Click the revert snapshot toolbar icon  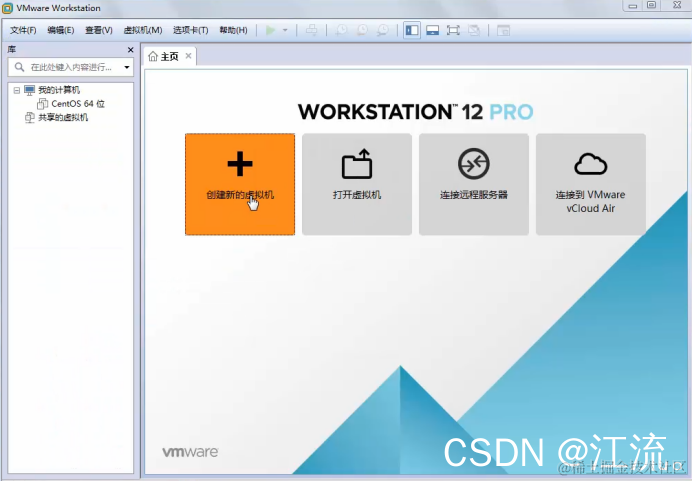click(362, 30)
